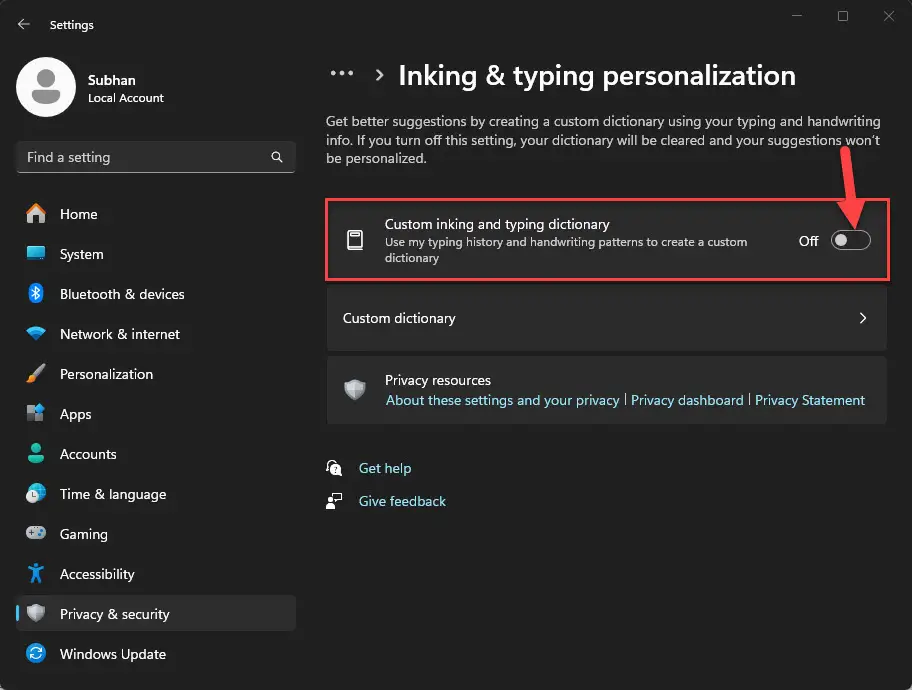
Task: Open Privacy Statement link
Action: (x=810, y=400)
